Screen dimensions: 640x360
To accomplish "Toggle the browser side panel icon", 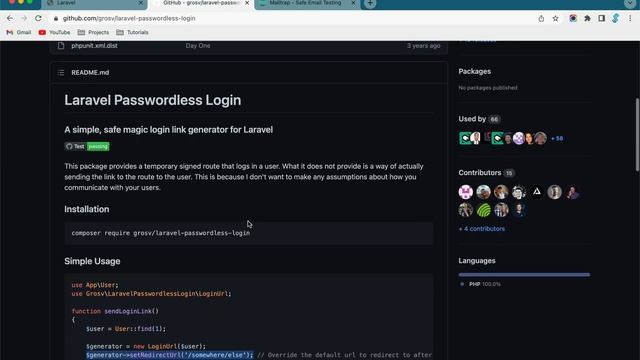I will 602,18.
